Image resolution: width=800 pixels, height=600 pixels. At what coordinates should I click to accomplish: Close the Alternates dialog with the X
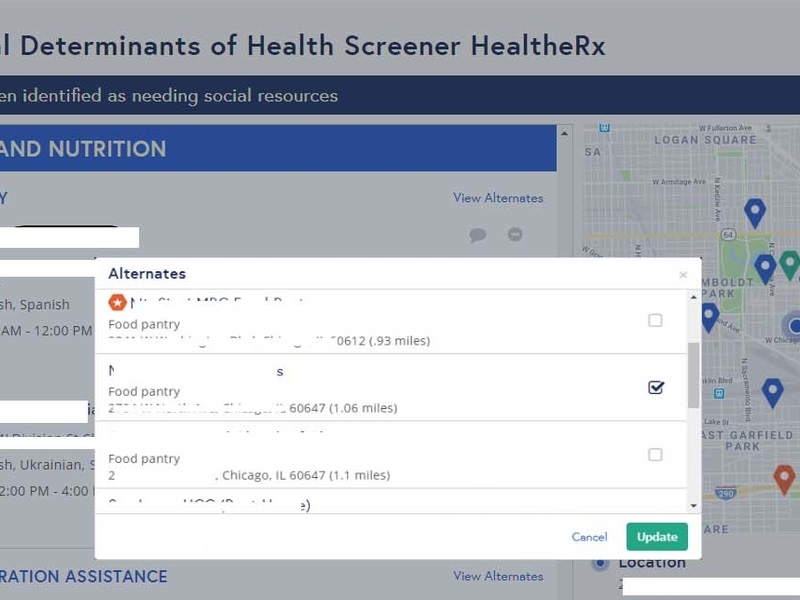[x=683, y=275]
